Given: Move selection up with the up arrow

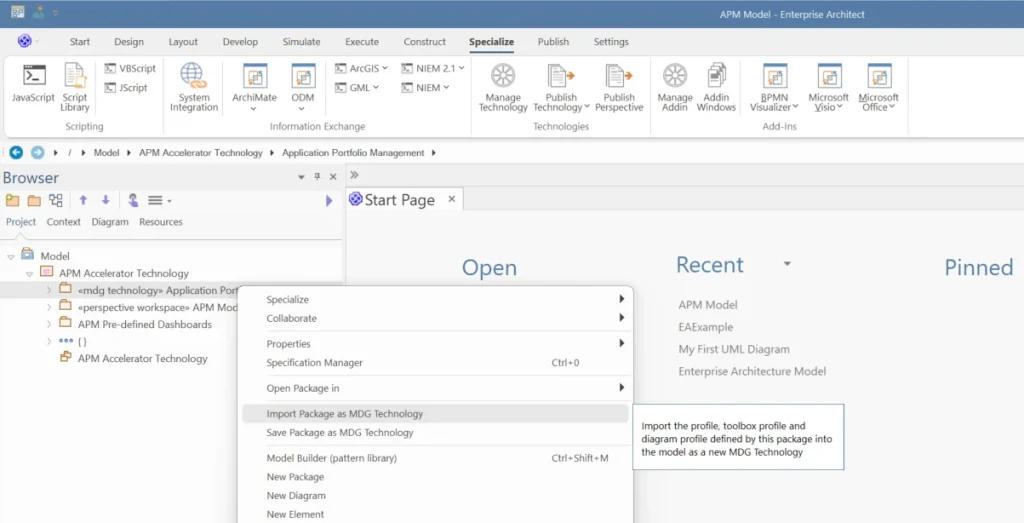Looking at the screenshot, I should 83,200.
